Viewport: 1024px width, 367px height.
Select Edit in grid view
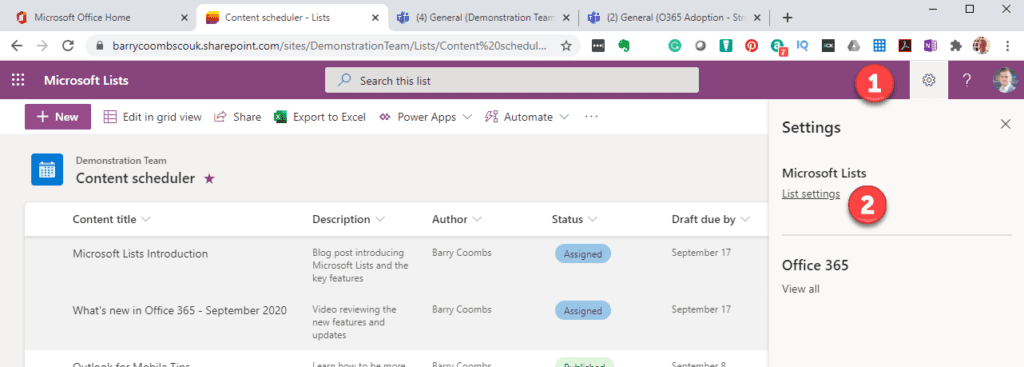(153, 117)
